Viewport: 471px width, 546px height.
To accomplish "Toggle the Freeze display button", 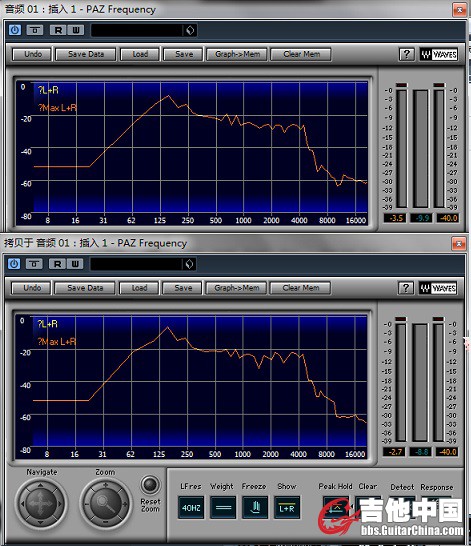I will [255, 508].
